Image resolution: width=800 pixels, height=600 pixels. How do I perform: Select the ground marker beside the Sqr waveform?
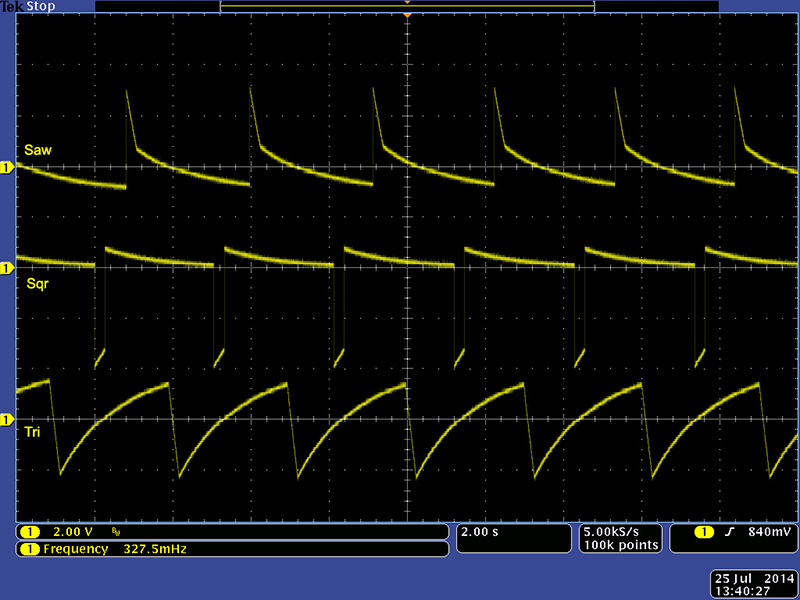[x=7, y=268]
